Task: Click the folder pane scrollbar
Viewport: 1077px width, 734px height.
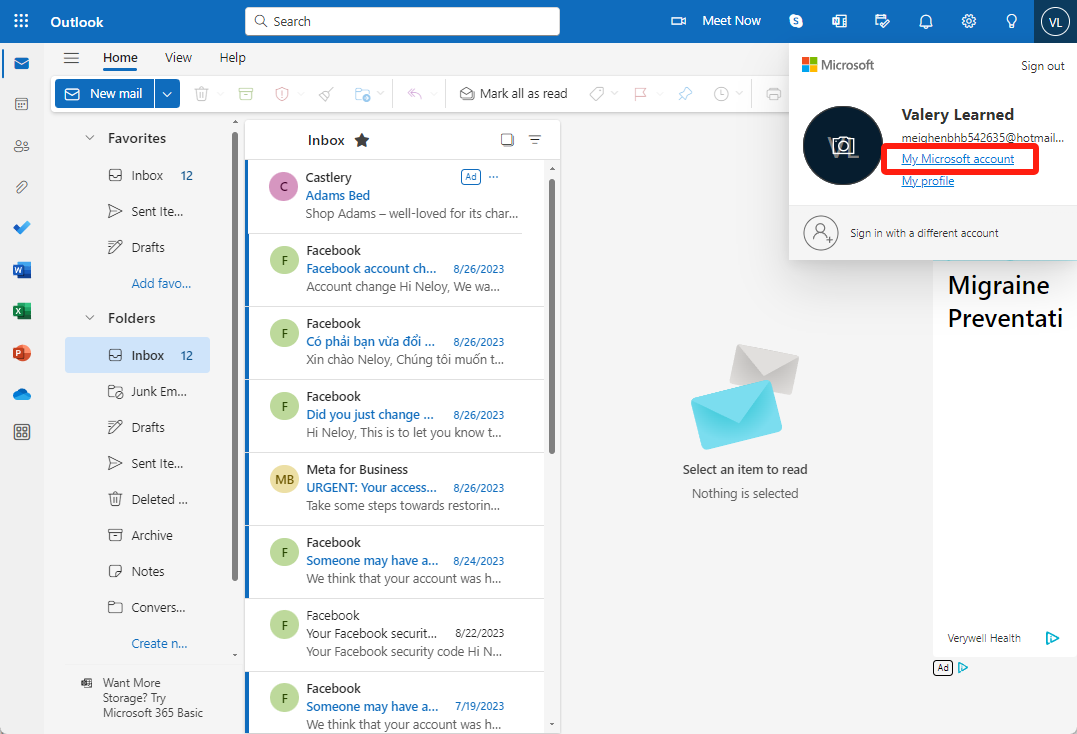Action: [x=235, y=357]
